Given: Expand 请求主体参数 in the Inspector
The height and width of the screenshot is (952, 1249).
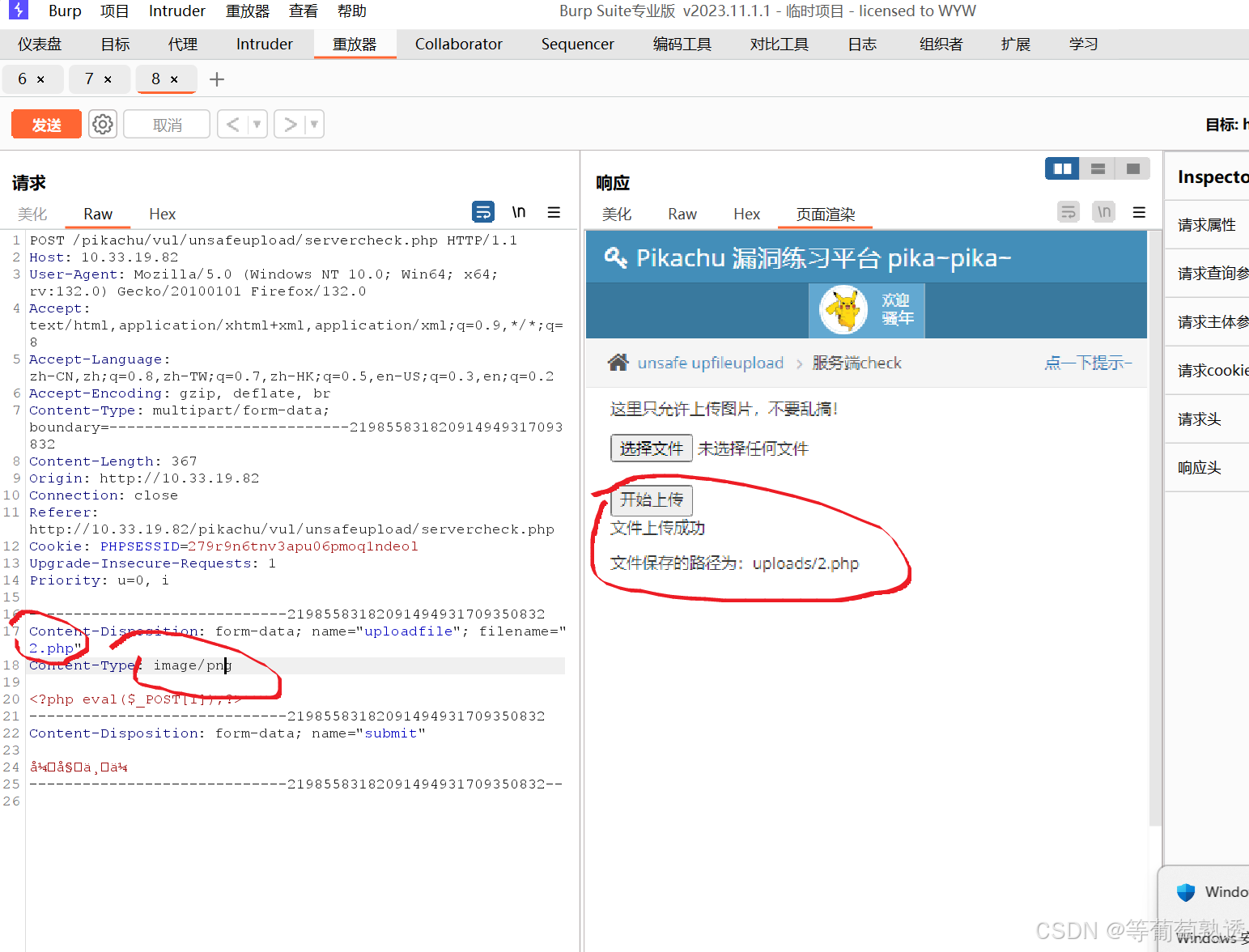Looking at the screenshot, I should tap(1207, 322).
